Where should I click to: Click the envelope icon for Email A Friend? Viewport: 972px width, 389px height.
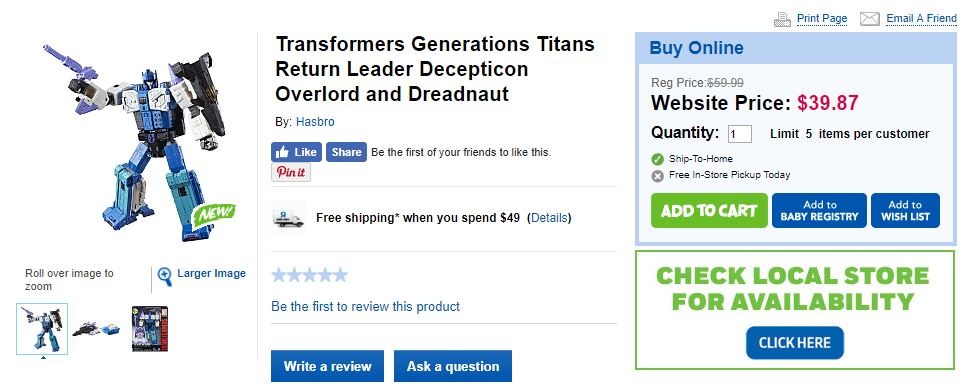(x=870, y=19)
